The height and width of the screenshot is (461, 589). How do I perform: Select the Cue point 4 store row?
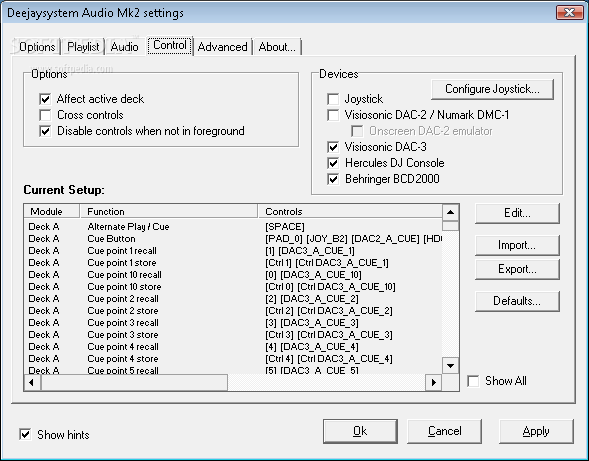[233, 359]
